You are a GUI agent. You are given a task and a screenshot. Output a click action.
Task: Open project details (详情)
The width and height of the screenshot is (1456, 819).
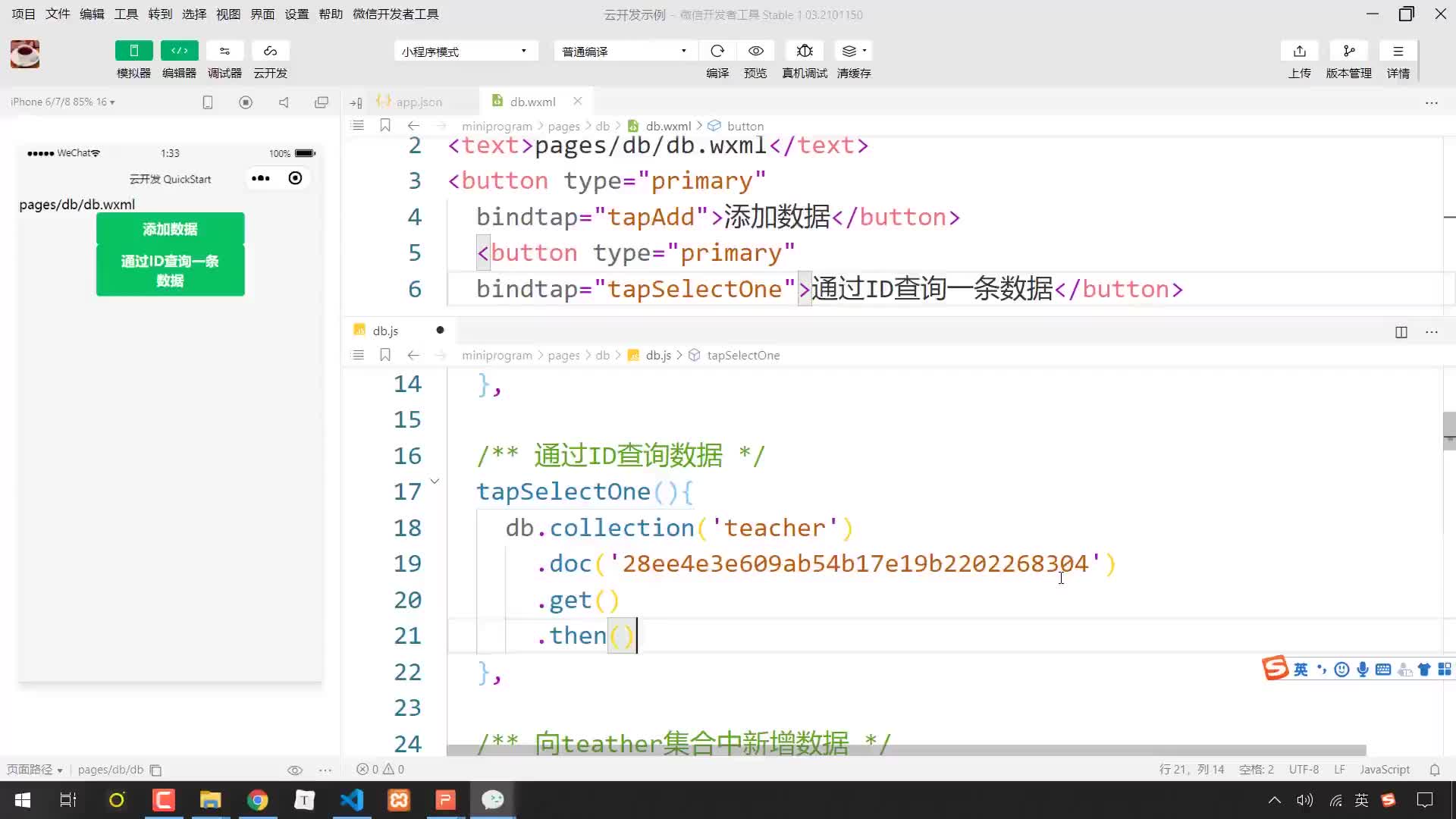point(1398,51)
